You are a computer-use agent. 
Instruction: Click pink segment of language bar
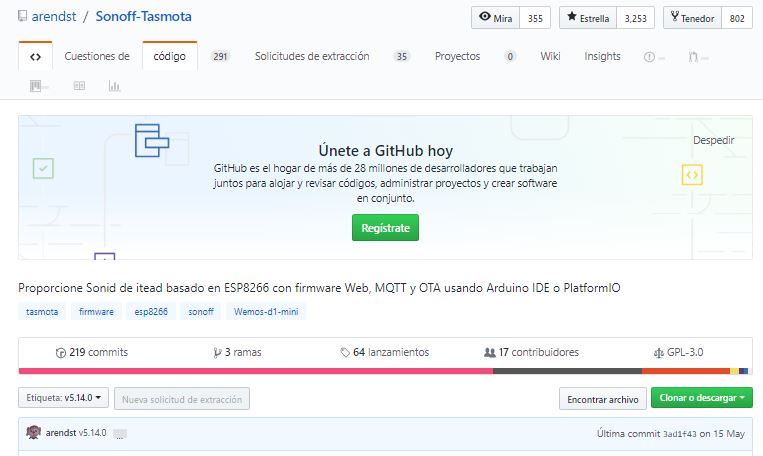[256, 371]
